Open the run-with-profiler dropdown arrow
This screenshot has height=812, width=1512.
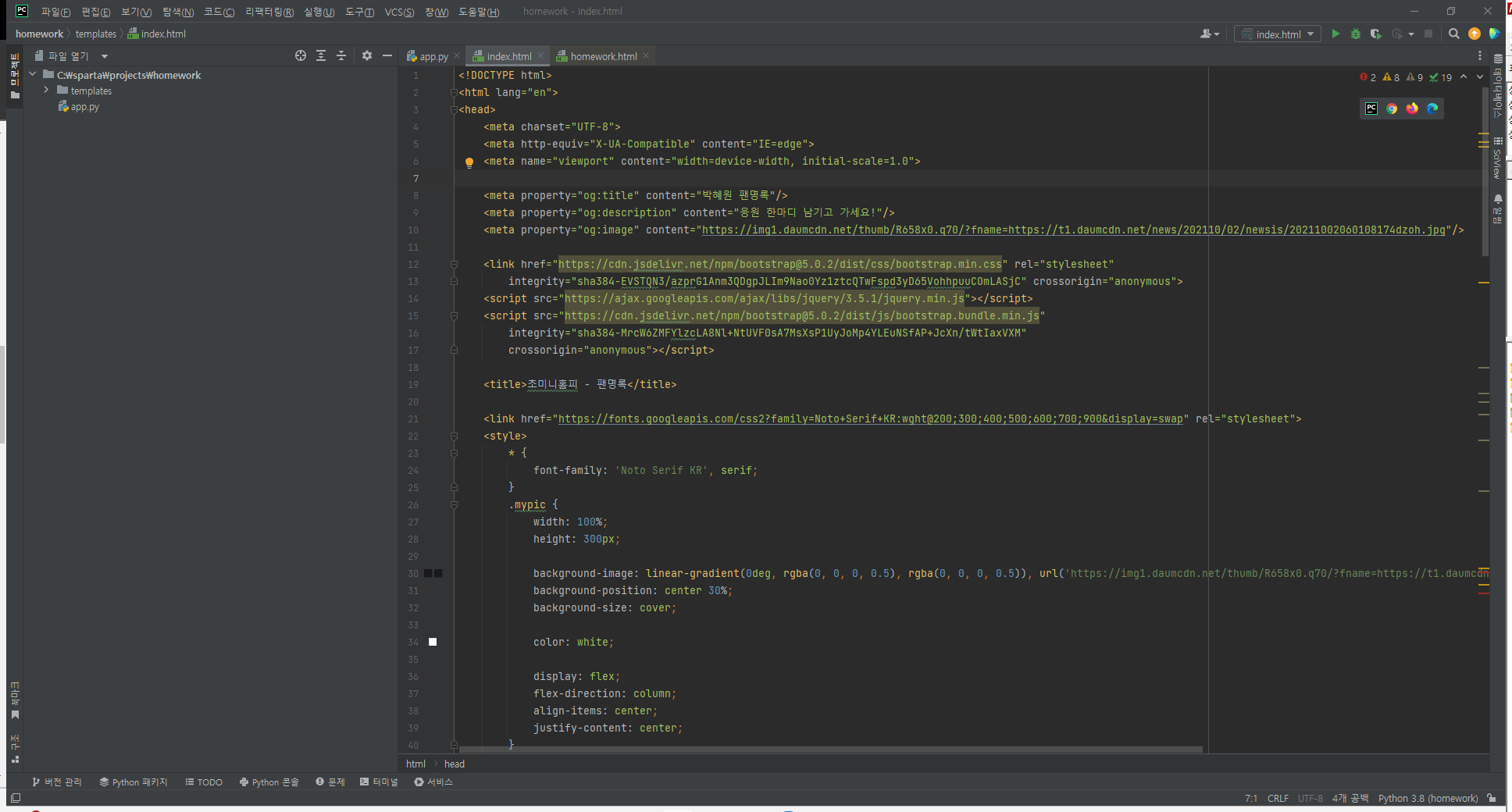coord(1411,34)
